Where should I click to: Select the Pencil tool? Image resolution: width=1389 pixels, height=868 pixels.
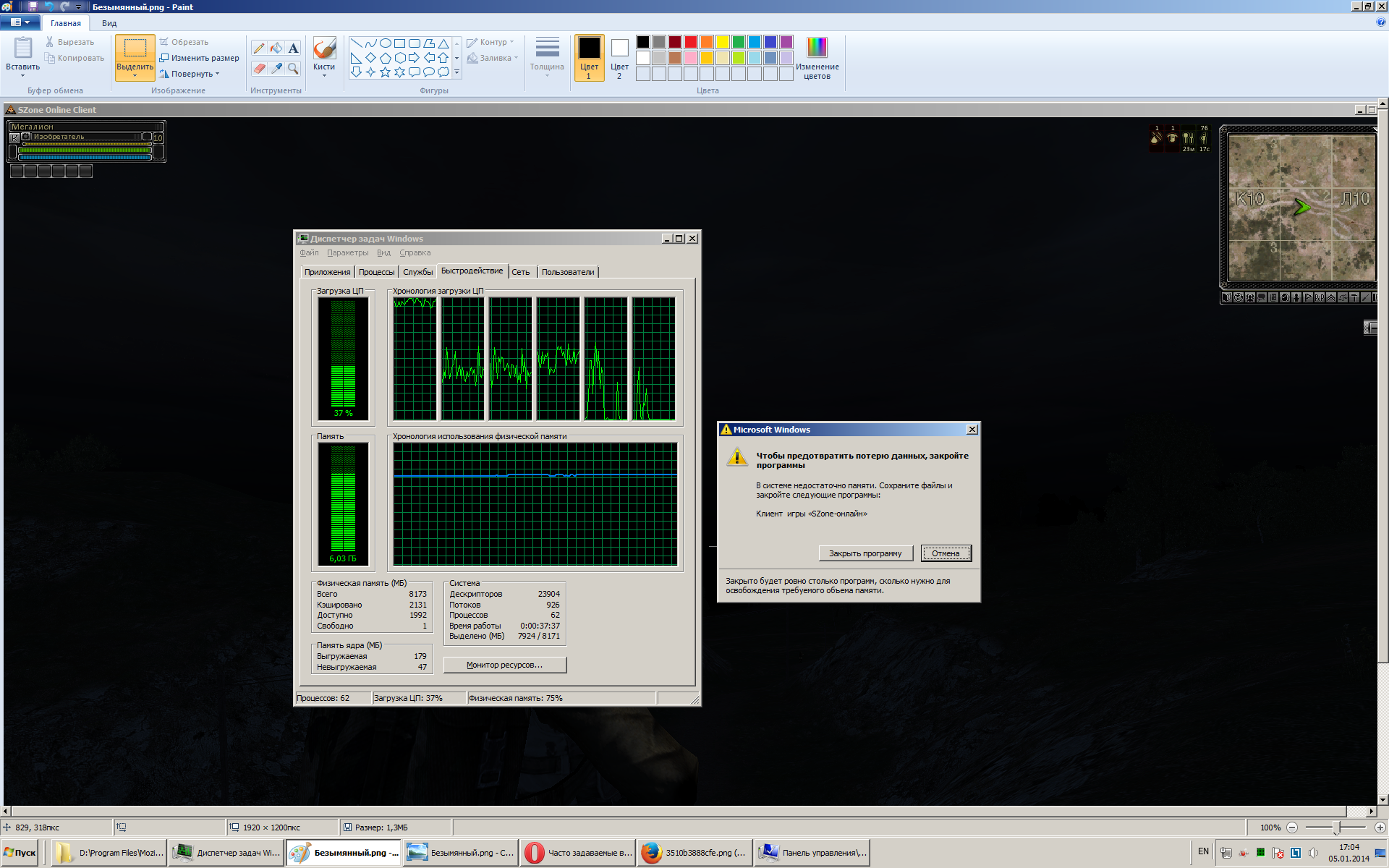(x=259, y=48)
